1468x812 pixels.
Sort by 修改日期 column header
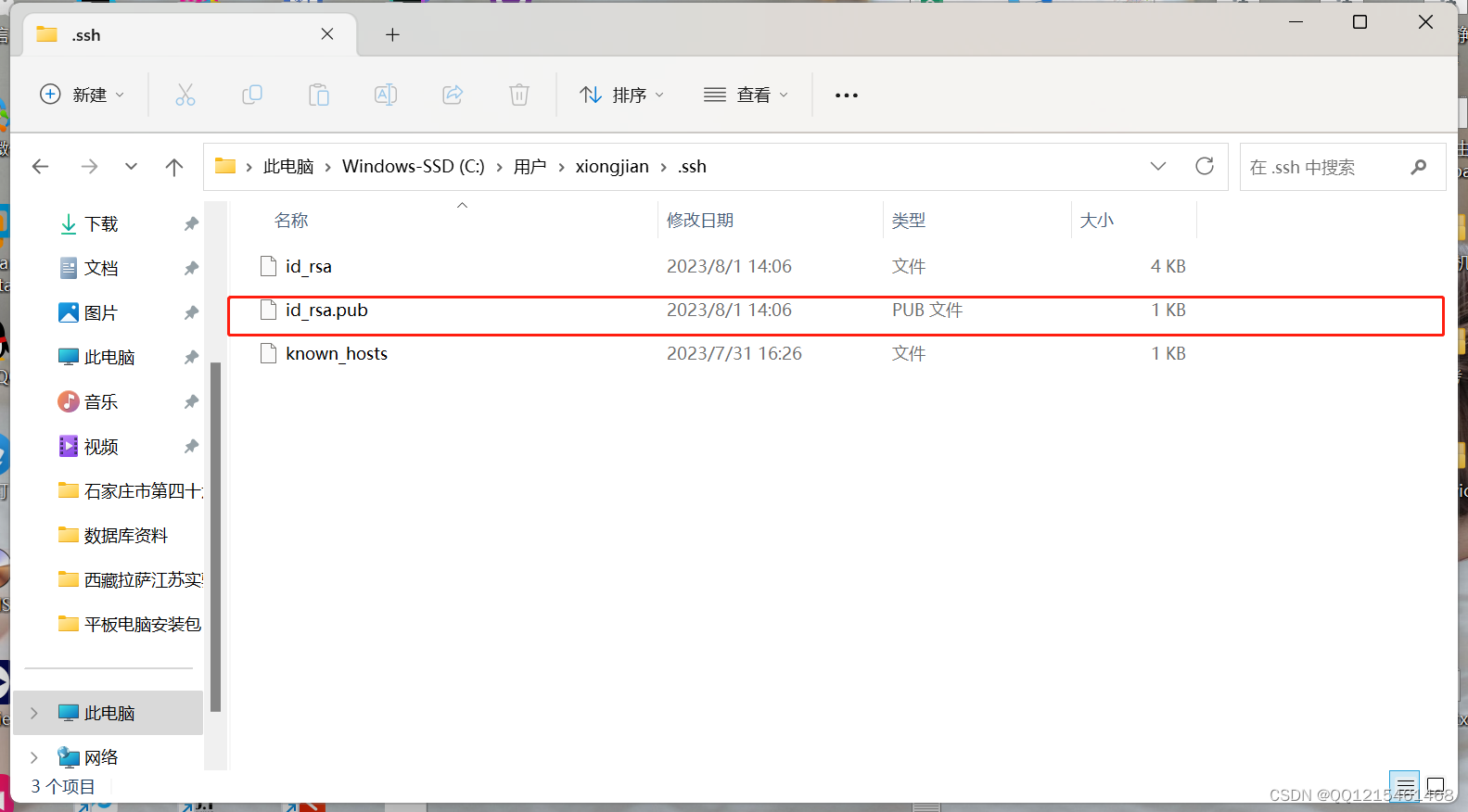pyautogui.click(x=700, y=221)
